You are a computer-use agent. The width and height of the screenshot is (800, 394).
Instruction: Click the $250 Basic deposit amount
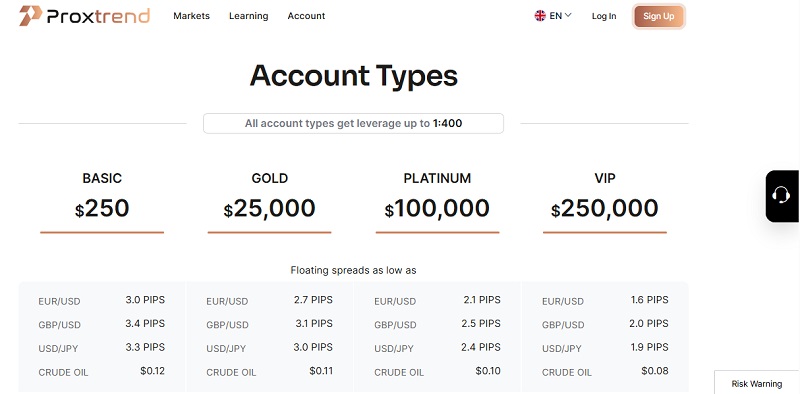[102, 208]
